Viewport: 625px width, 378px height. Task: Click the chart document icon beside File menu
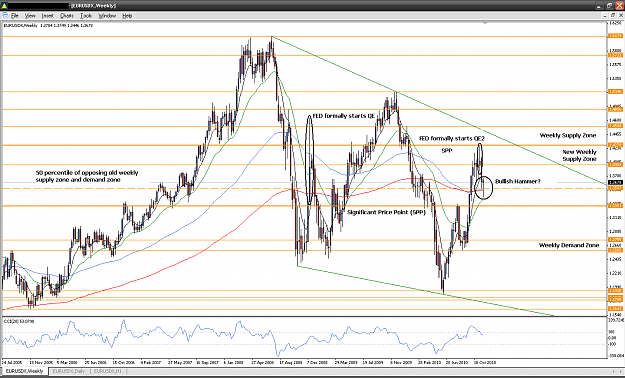coord(5,16)
